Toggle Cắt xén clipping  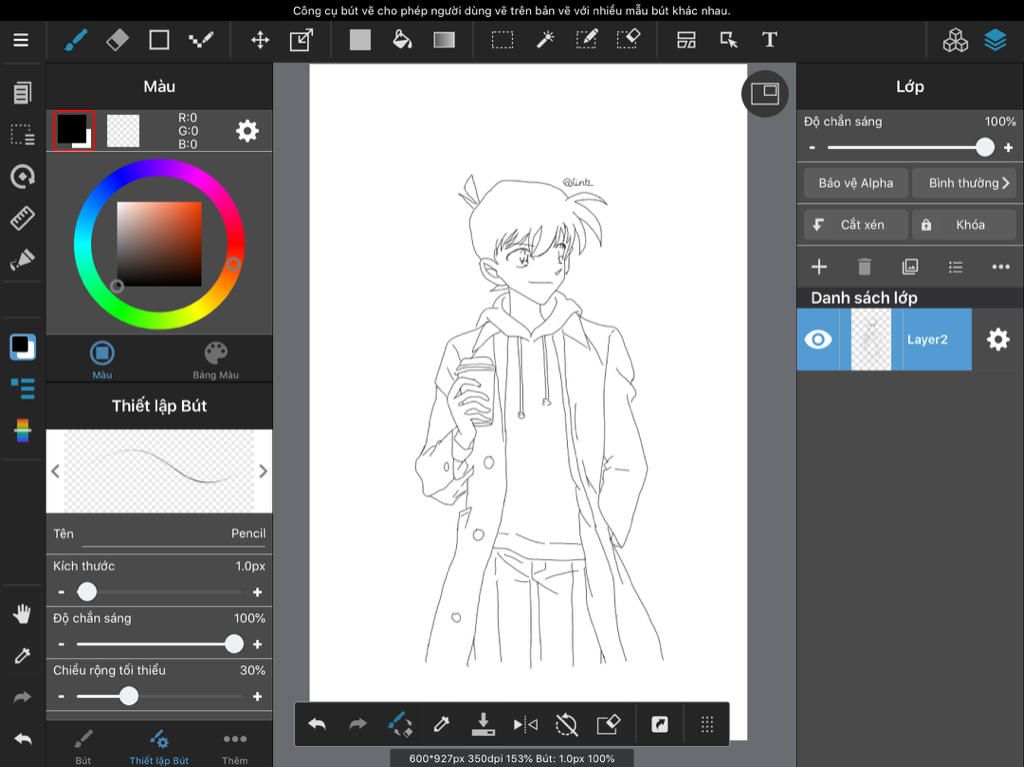(856, 225)
